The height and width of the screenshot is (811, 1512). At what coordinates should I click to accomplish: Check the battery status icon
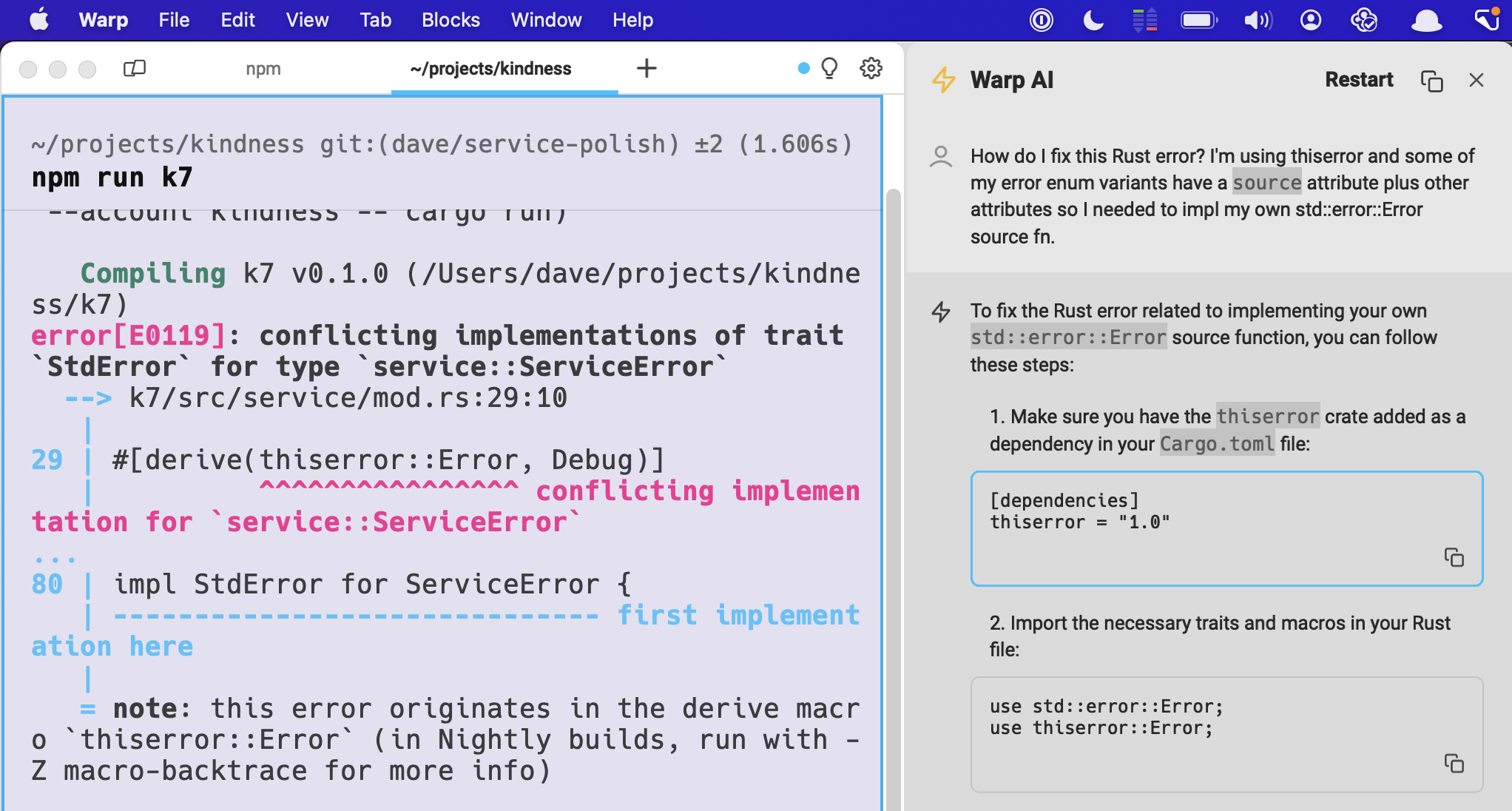coord(1198,20)
